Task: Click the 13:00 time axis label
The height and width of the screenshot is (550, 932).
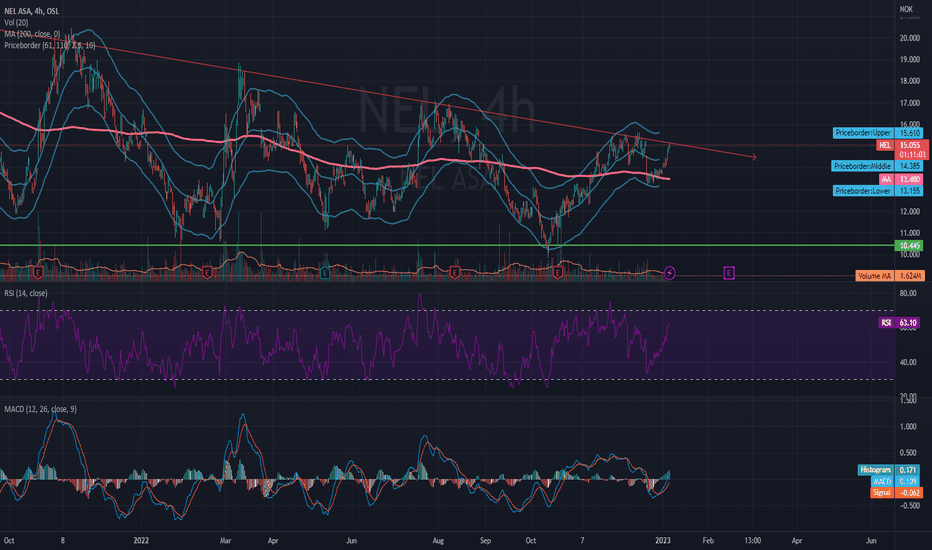Action: [752, 540]
